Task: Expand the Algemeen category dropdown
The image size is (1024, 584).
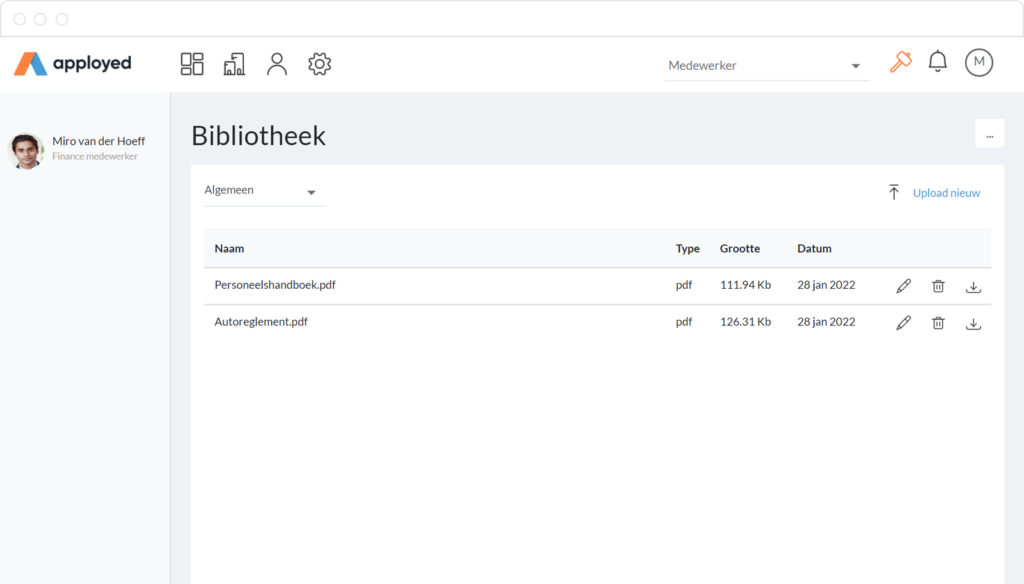Action: point(264,191)
